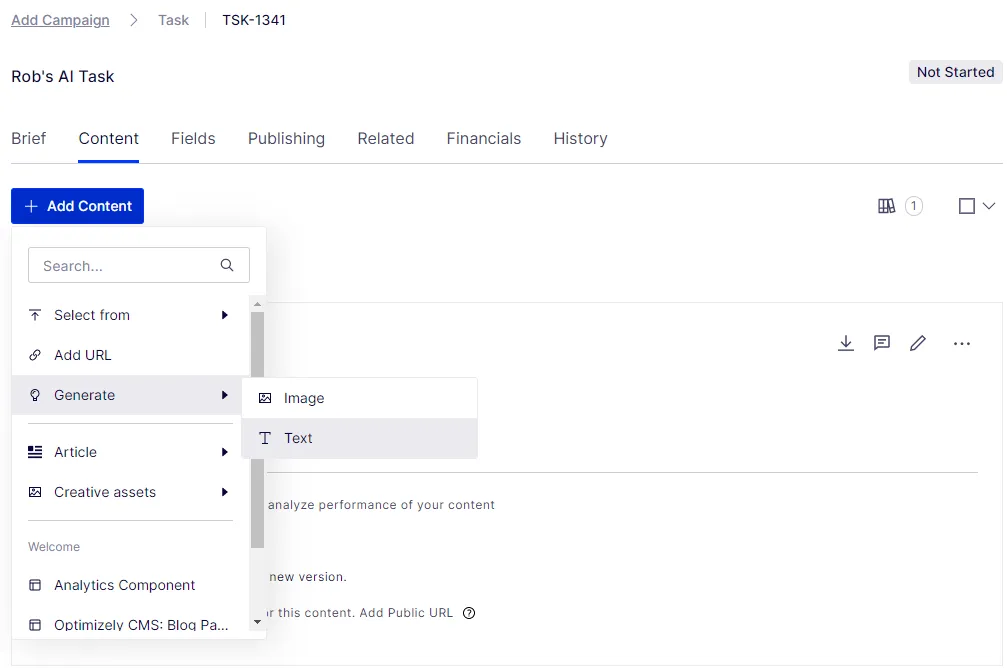Open comments icon on content card
The image size is (1007, 668).
point(882,343)
